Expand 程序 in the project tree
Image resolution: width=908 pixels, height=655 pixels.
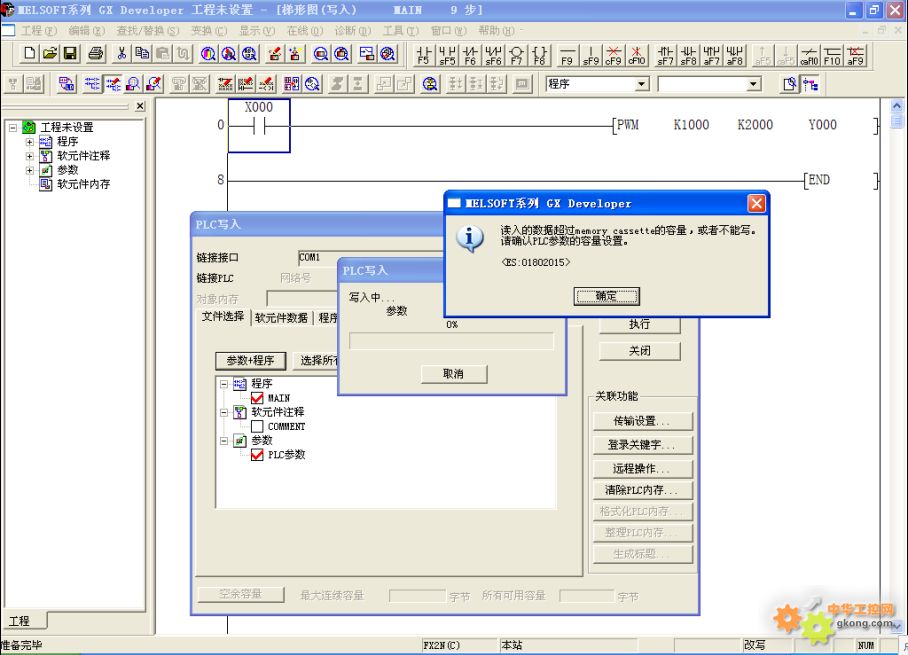[30, 141]
